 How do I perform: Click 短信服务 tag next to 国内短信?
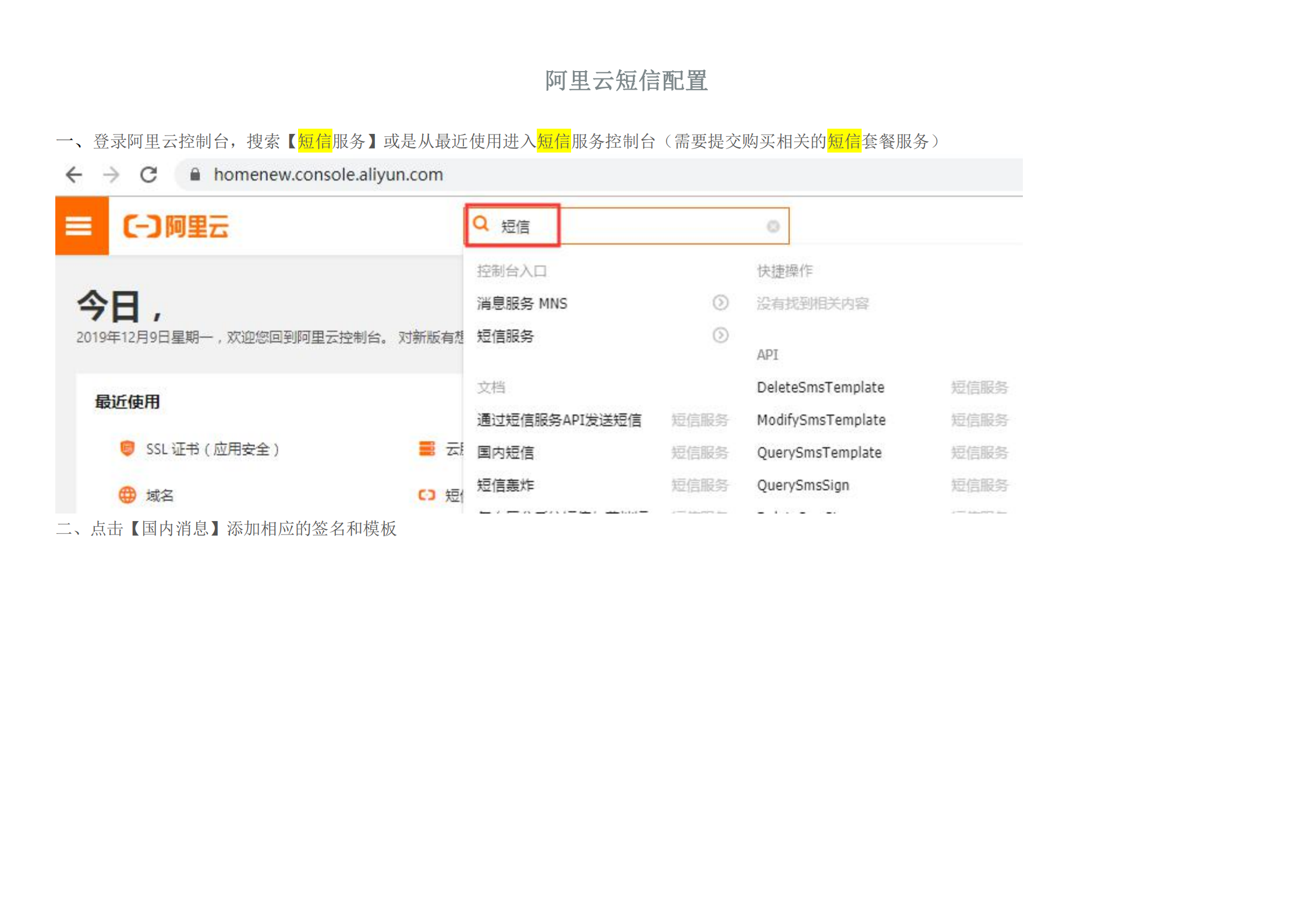pos(699,452)
